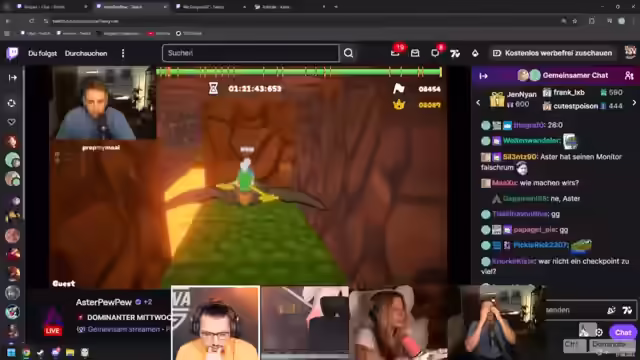Go to the Du folgst tab

pos(42,53)
